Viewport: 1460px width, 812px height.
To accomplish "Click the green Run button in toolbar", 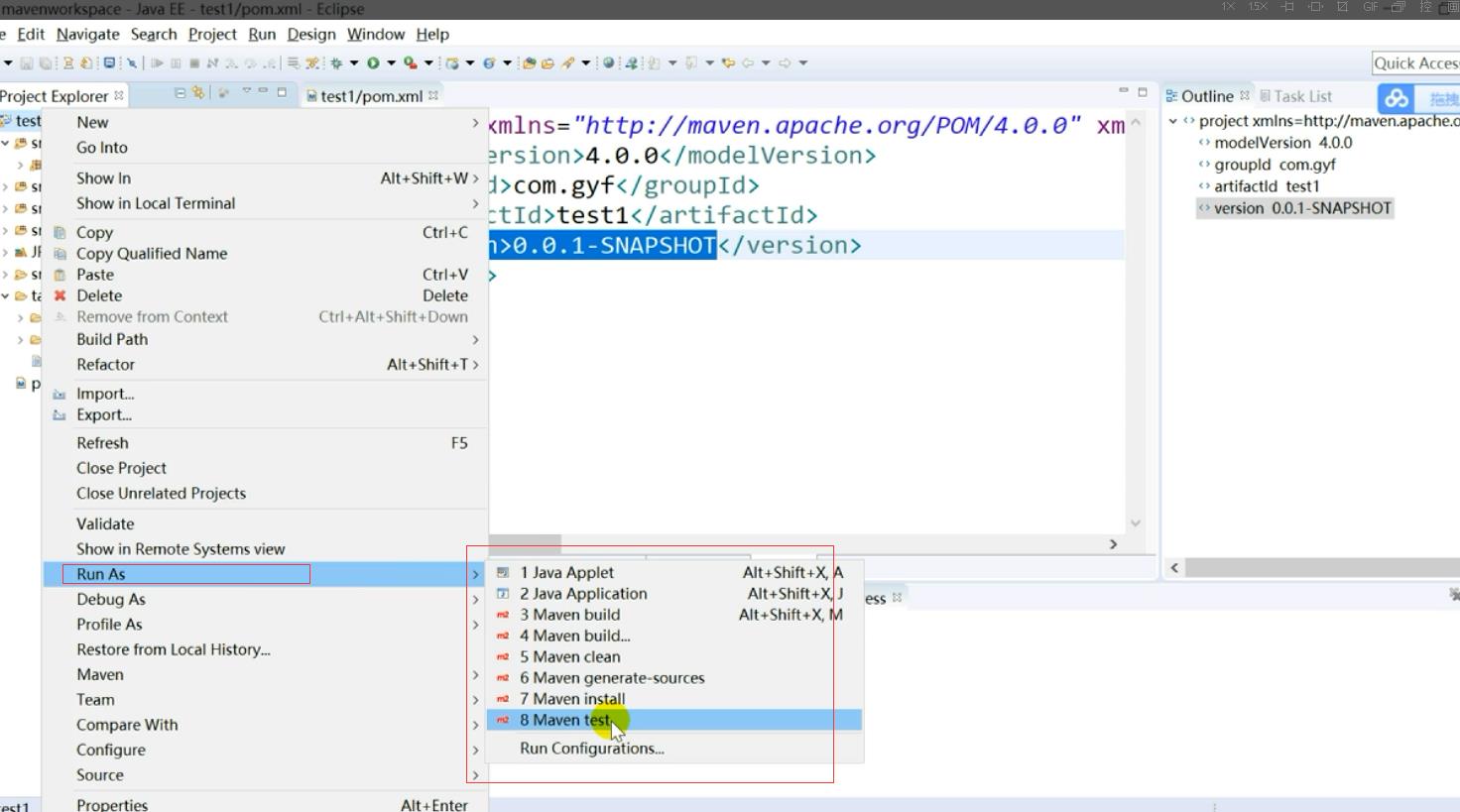I will tap(373, 63).
